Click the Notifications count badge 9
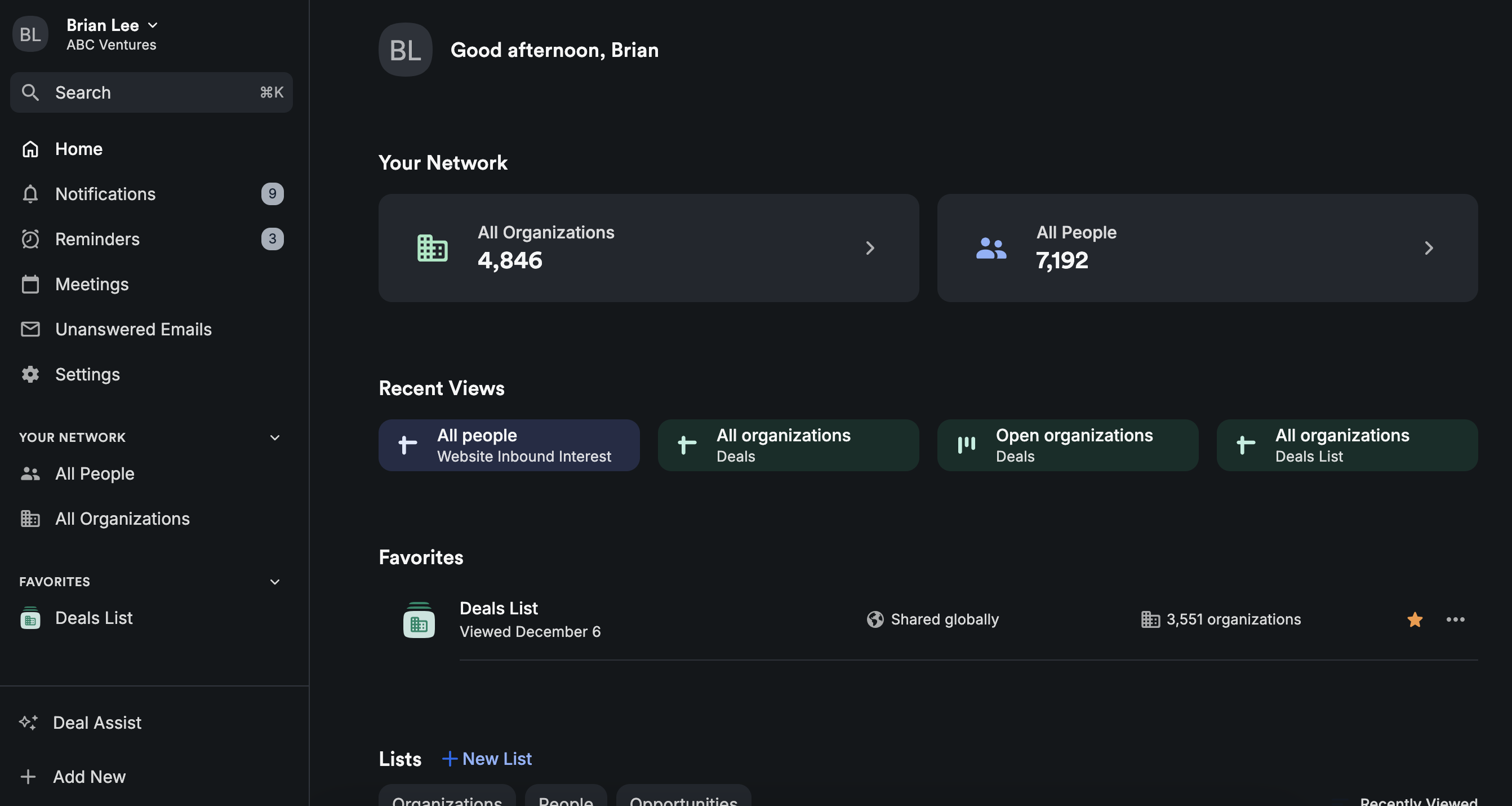 [272, 194]
